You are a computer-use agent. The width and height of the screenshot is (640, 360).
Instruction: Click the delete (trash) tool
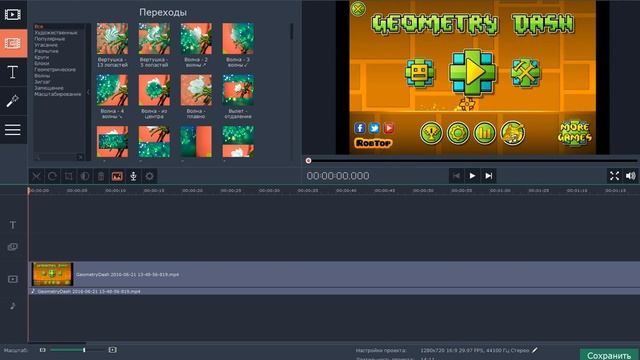pos(101,176)
